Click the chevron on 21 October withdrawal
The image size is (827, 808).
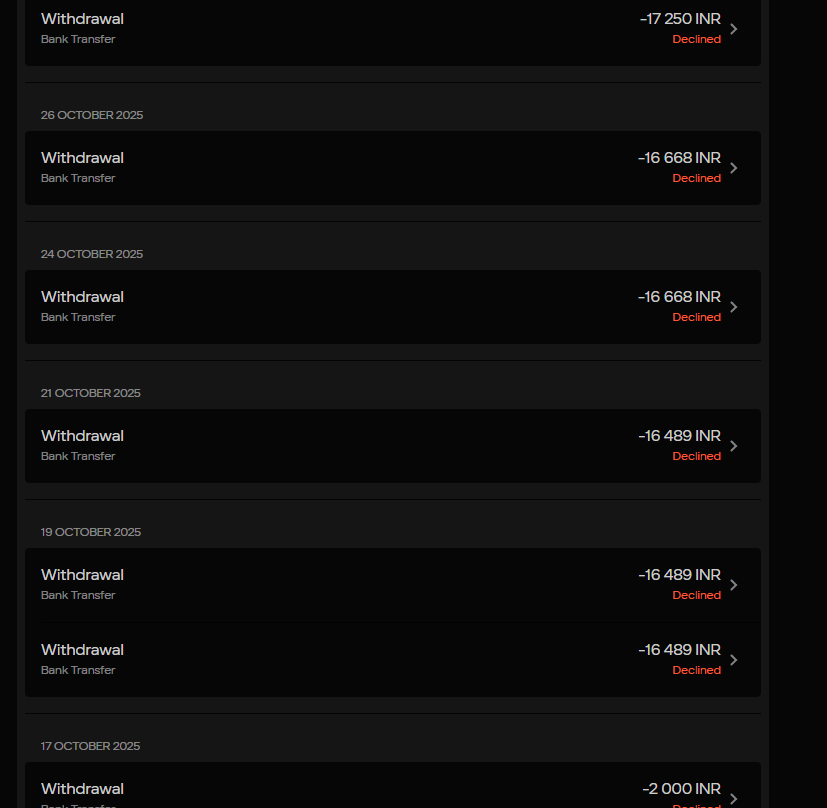point(733,446)
